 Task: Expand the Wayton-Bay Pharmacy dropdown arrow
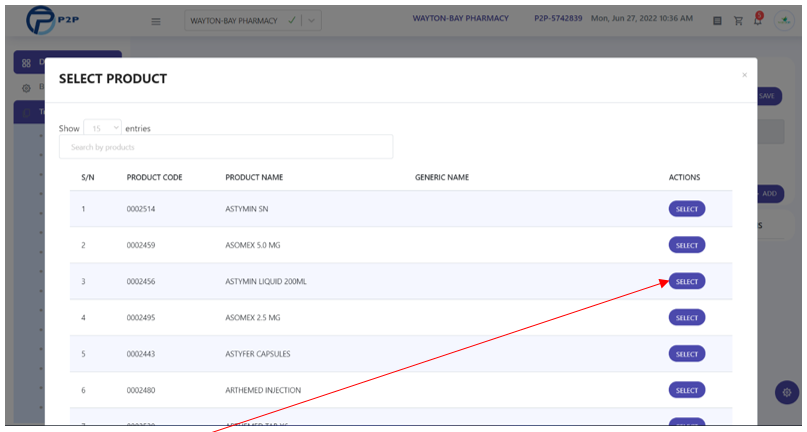point(311,21)
